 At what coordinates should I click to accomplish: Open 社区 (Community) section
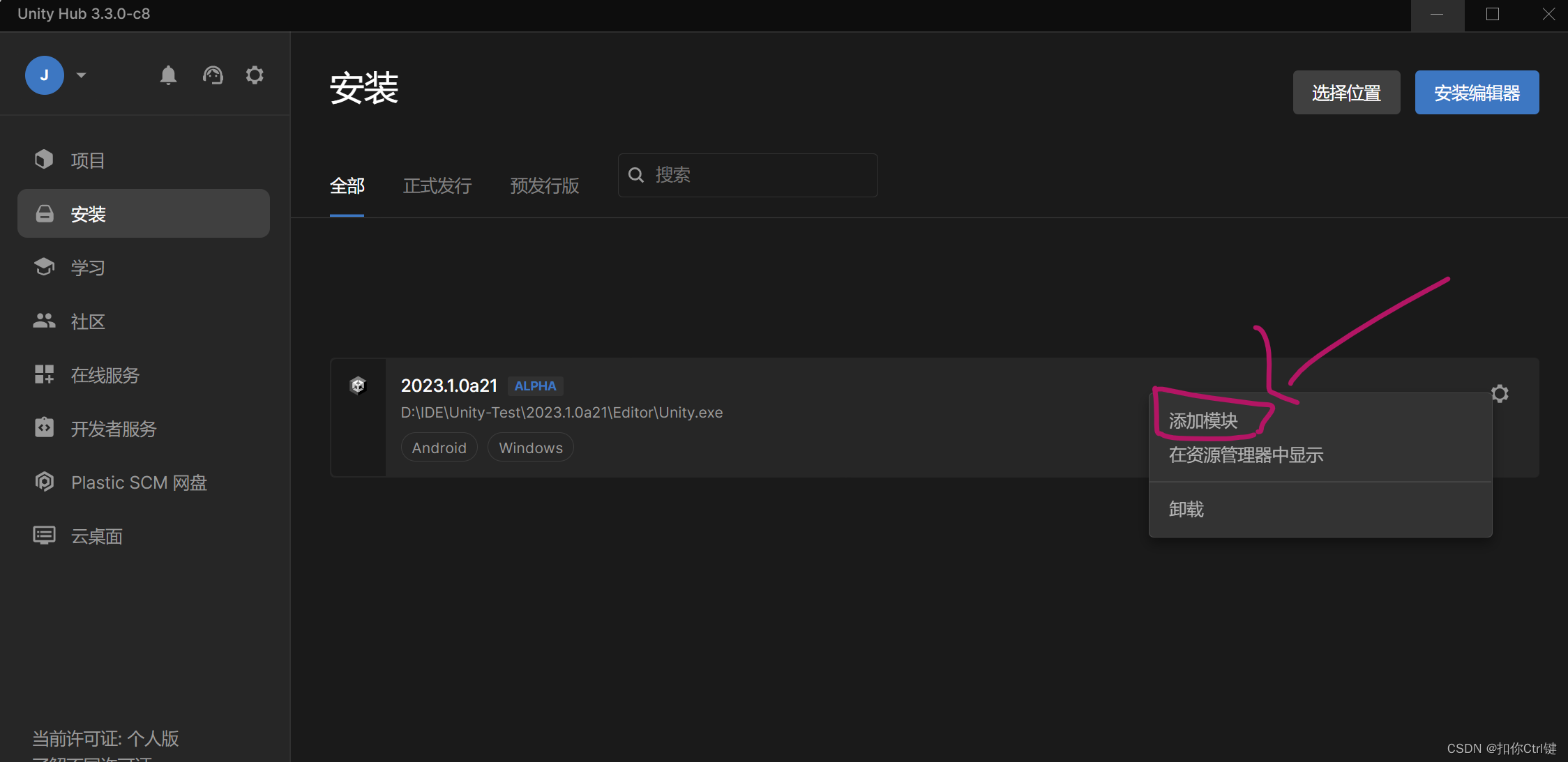point(144,321)
